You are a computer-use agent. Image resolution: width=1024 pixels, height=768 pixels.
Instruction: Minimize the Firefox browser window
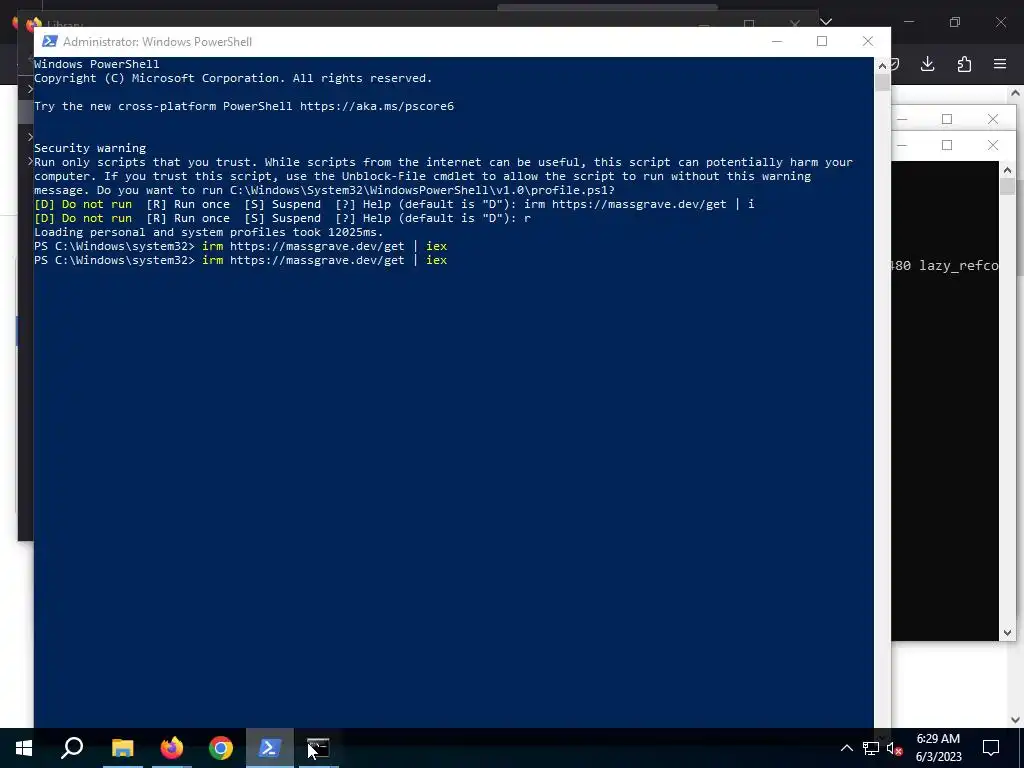pyautogui.click(x=909, y=22)
